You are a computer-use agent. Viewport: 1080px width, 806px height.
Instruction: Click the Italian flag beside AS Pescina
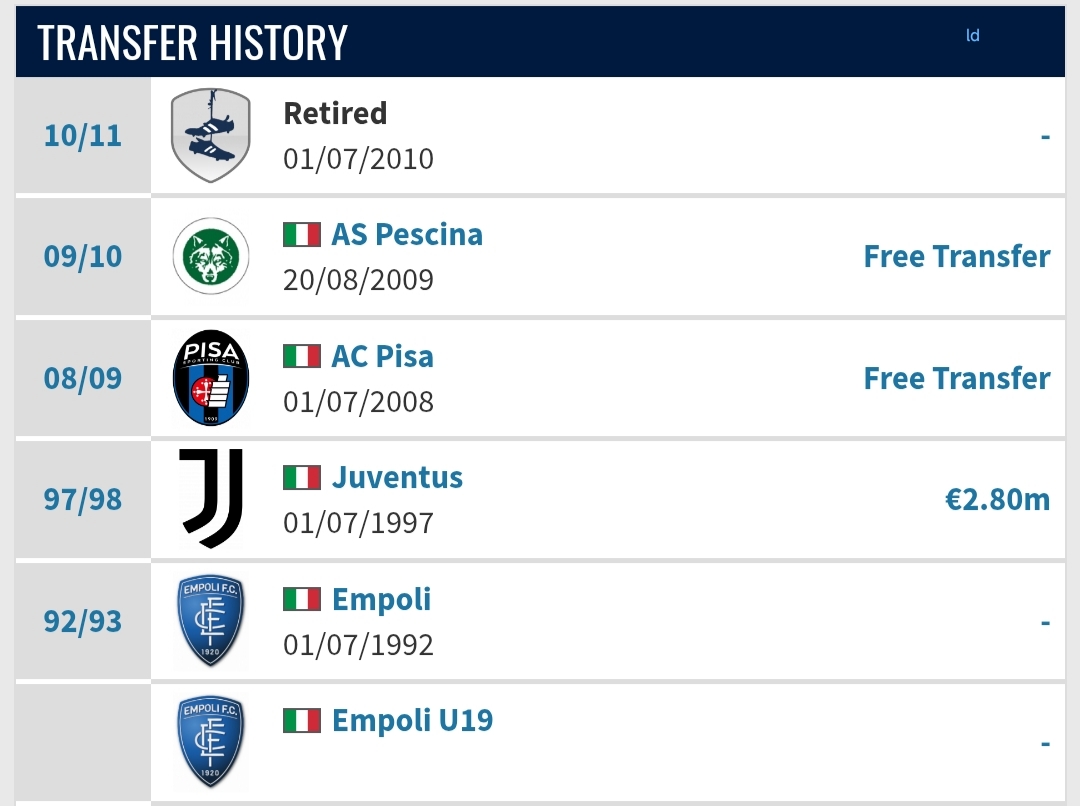pyautogui.click(x=302, y=235)
